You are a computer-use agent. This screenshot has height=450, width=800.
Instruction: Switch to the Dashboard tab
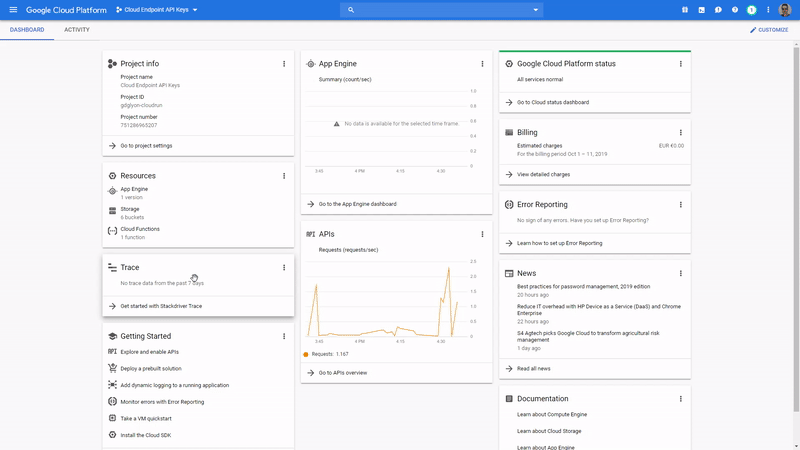click(x=27, y=30)
